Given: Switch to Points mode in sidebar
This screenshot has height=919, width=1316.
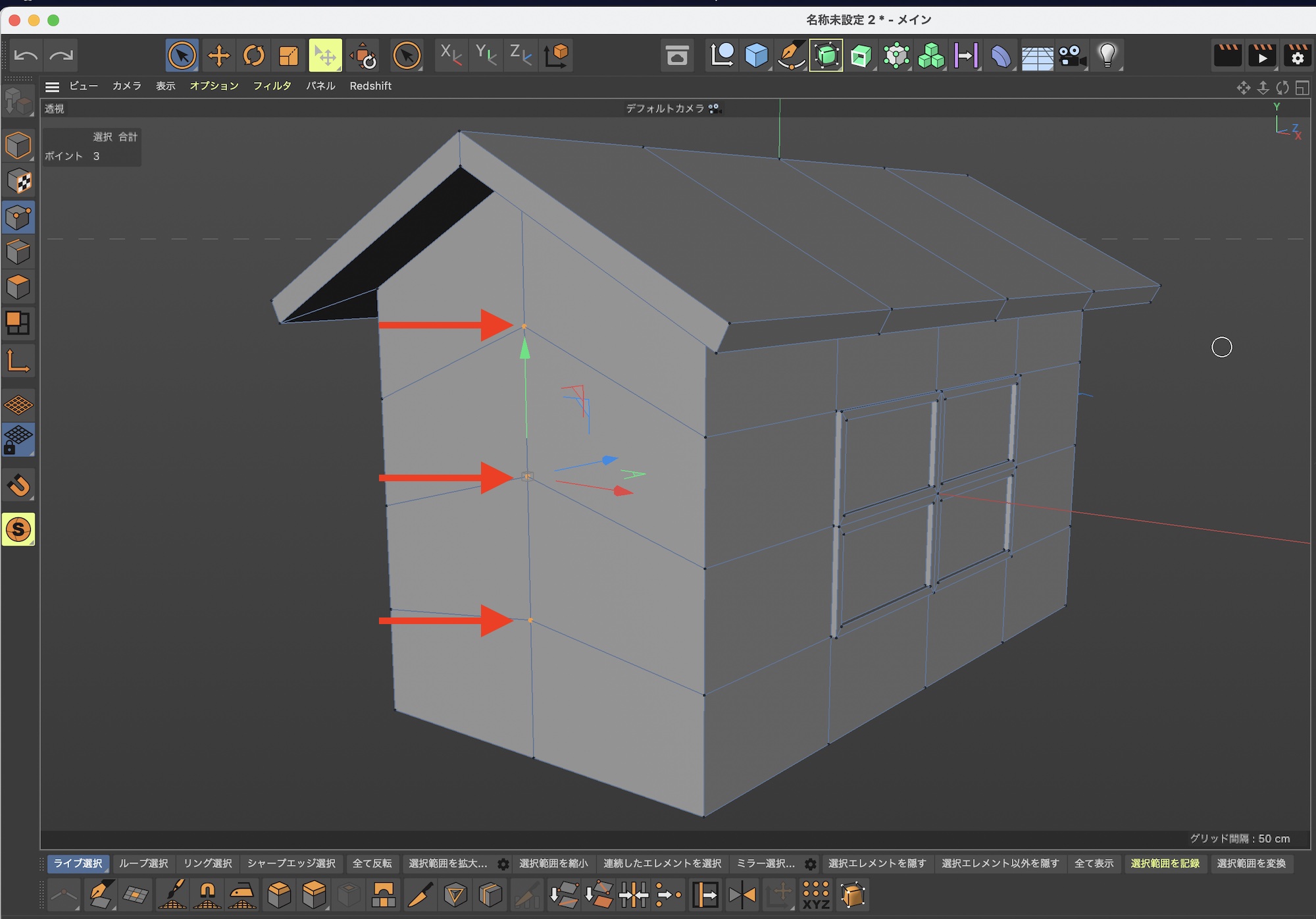Looking at the screenshot, I should 18,217.
